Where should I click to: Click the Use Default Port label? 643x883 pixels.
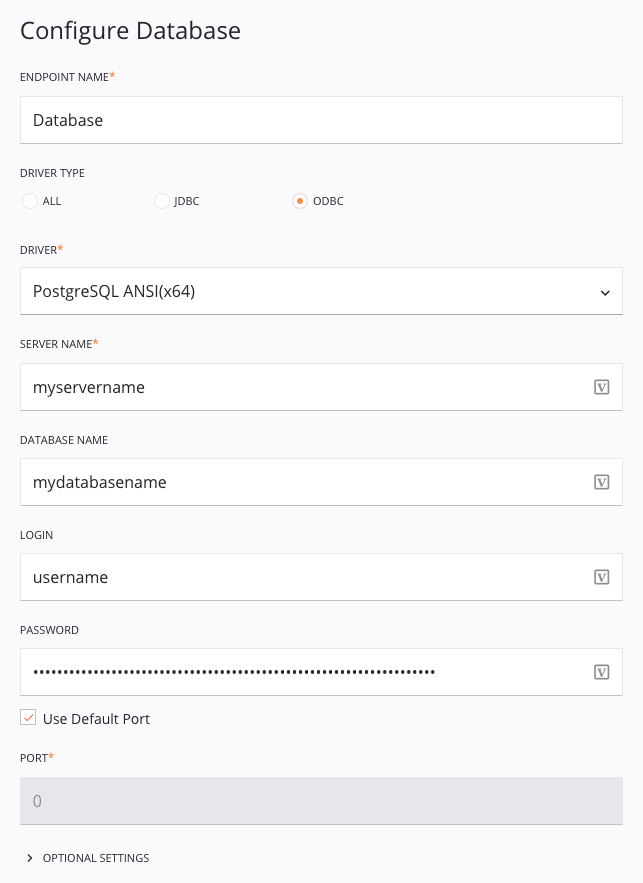[x=95, y=718]
